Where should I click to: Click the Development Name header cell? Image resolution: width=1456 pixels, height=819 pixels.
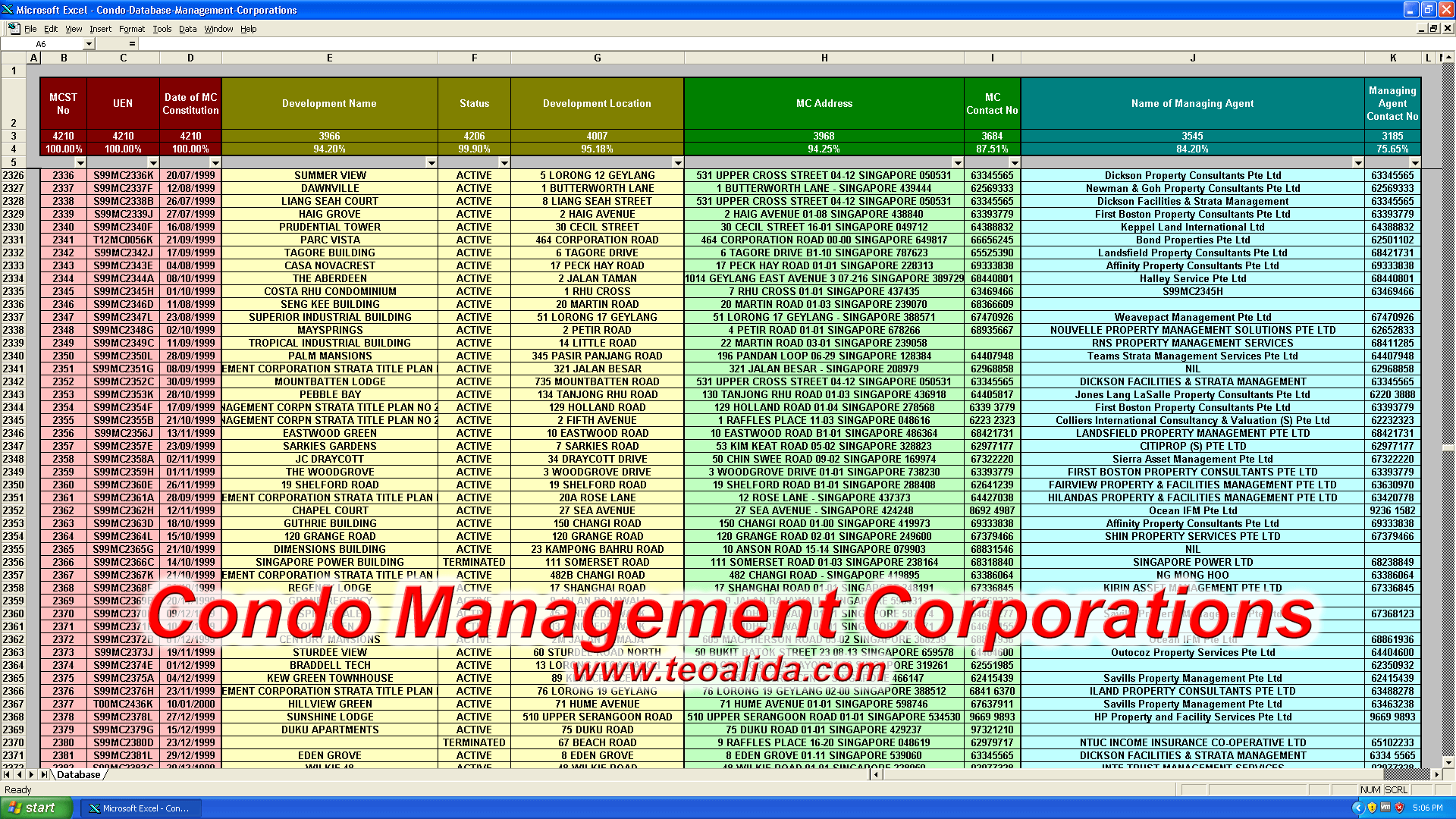[x=329, y=103]
